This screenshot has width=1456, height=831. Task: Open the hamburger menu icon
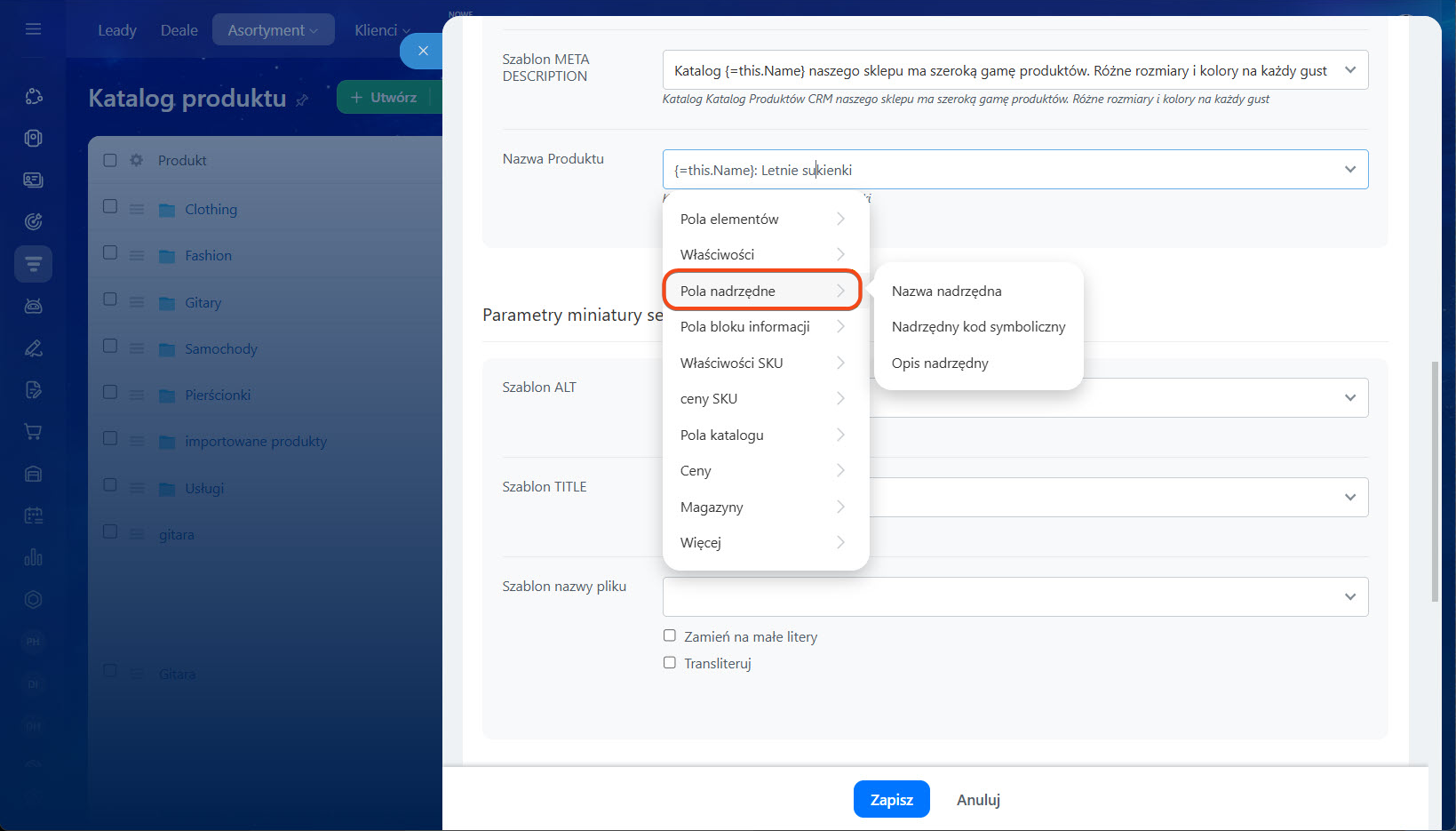pos(33,29)
